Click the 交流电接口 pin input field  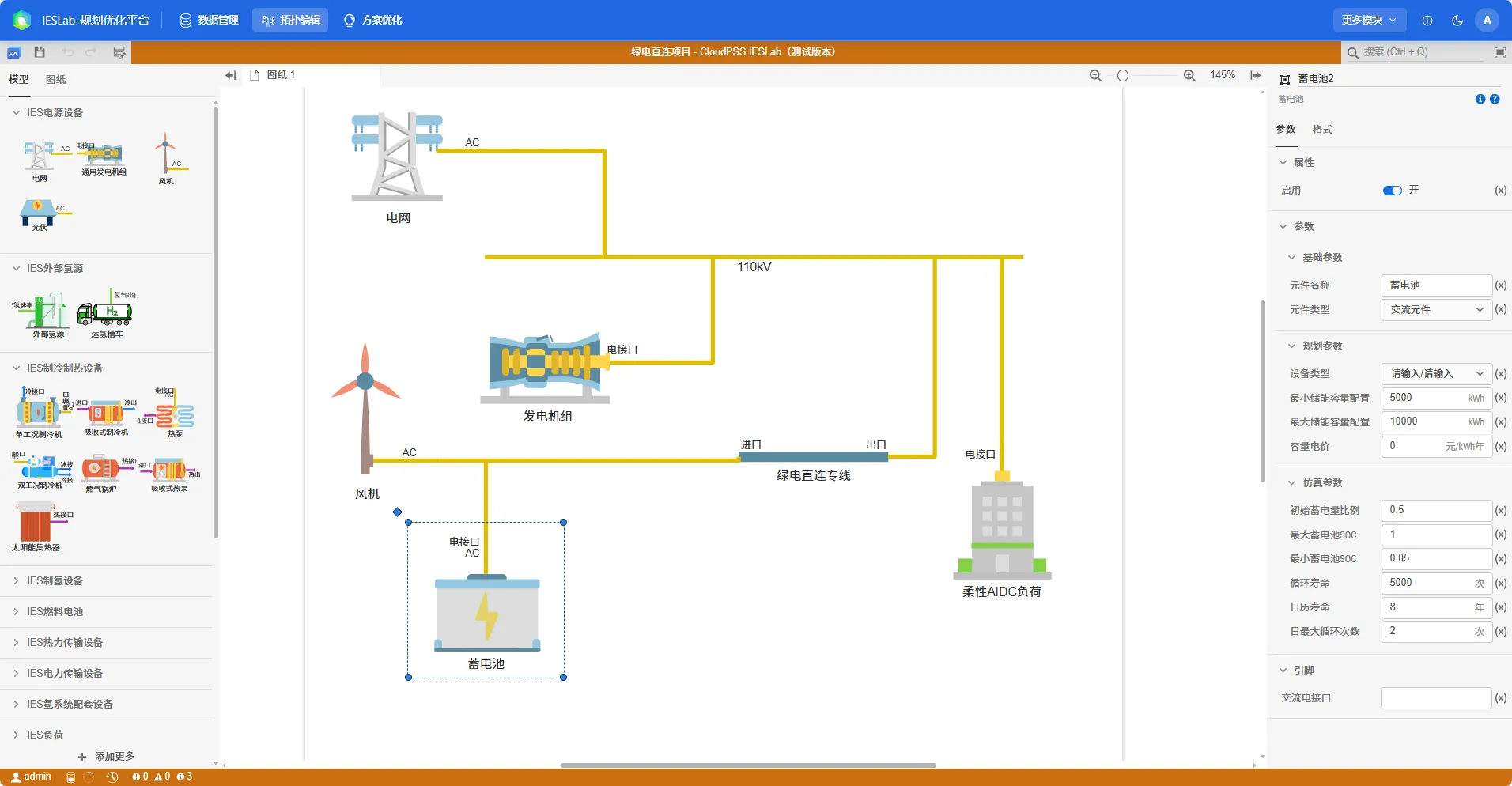(1436, 698)
